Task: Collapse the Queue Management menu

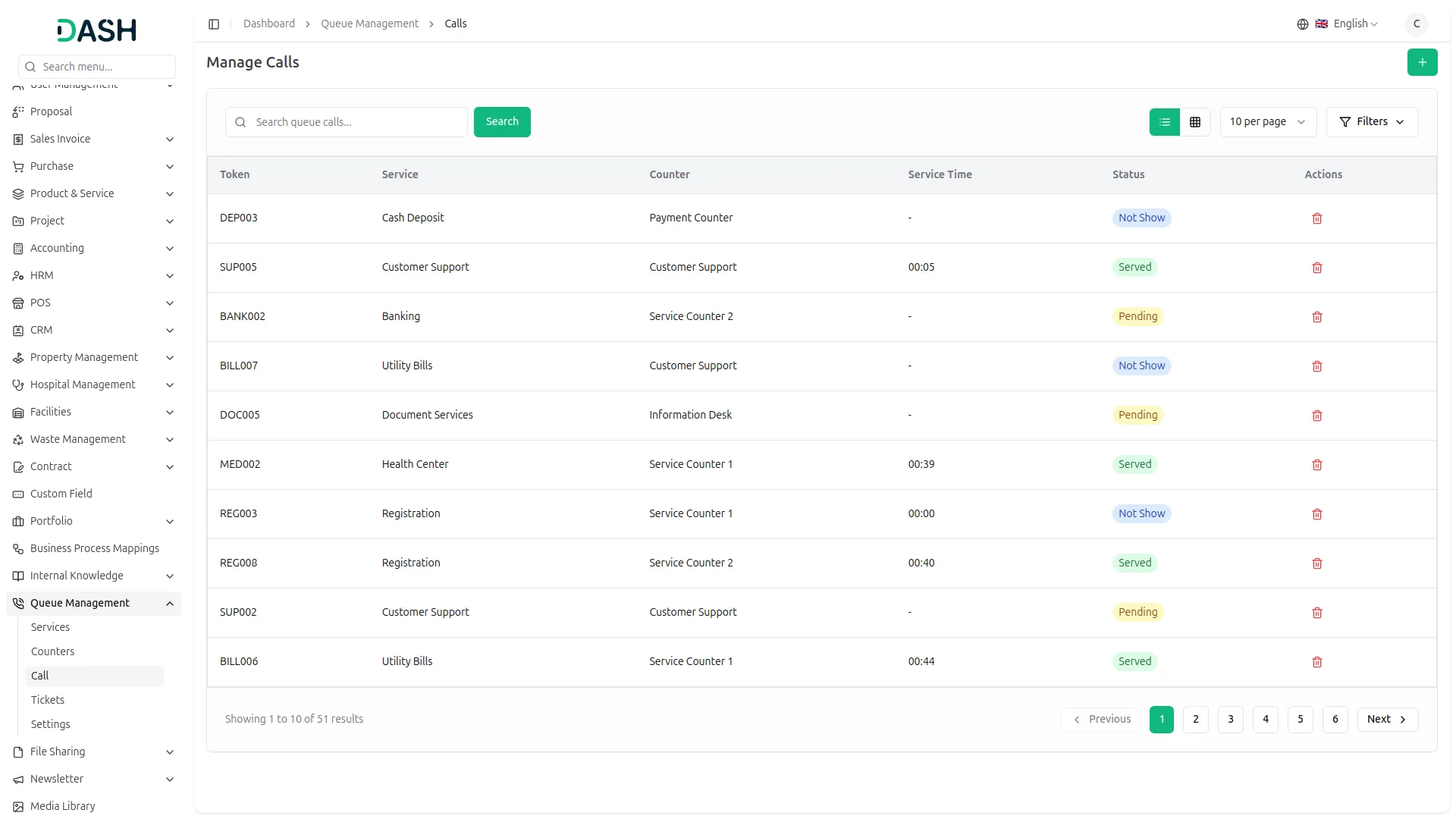Action: point(170,604)
